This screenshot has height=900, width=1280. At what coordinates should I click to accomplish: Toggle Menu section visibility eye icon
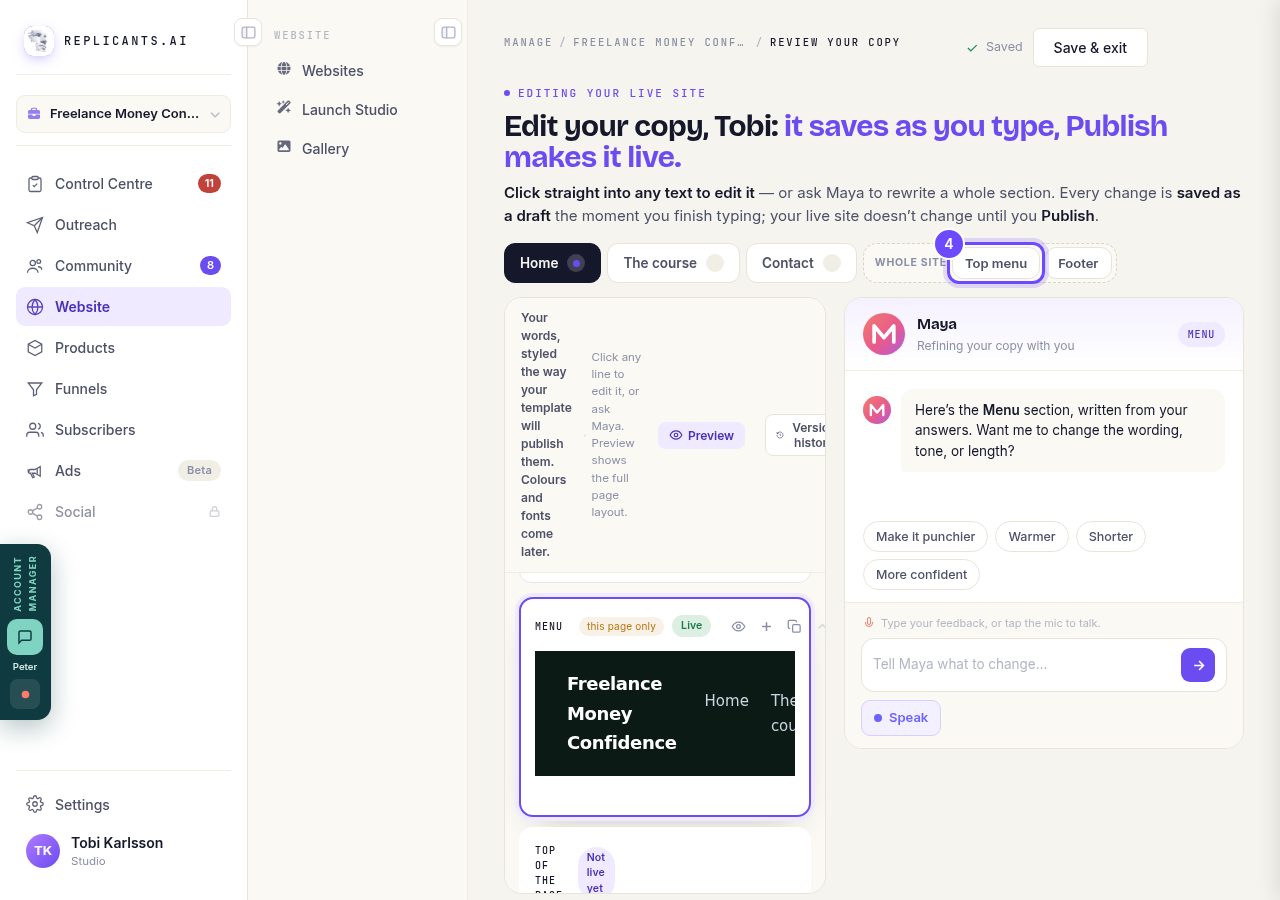click(x=739, y=626)
